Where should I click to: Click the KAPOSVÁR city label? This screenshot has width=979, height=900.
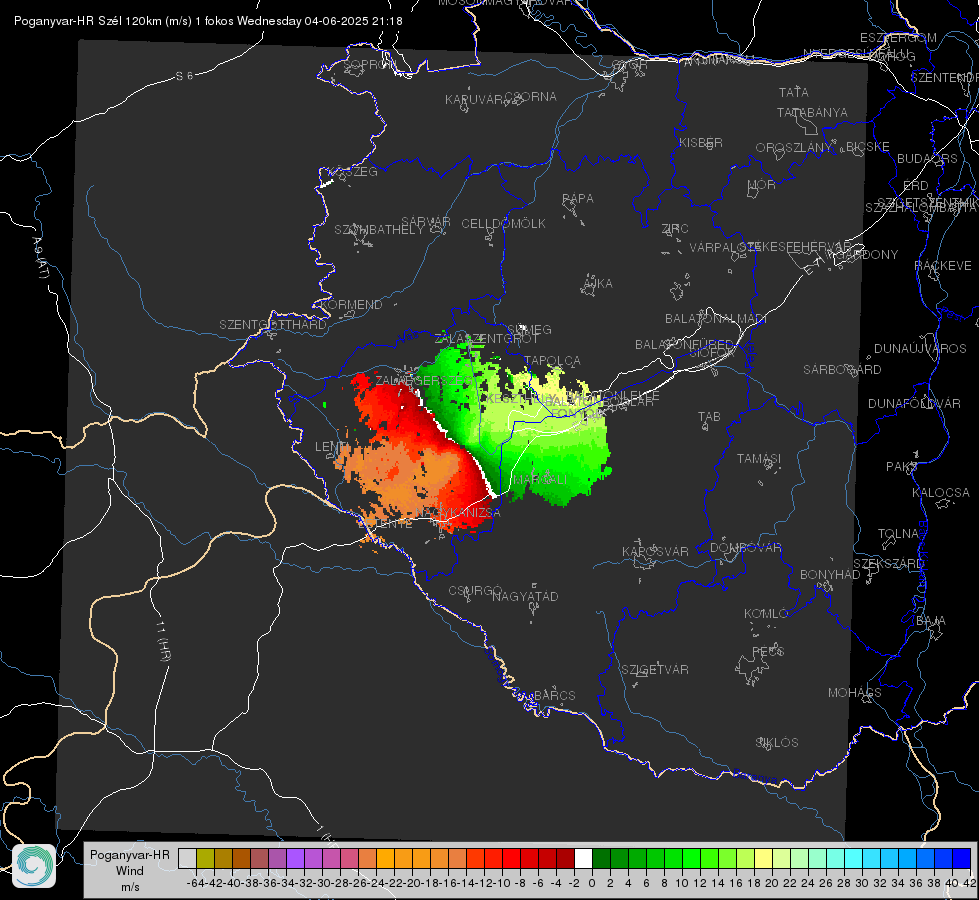655,551
